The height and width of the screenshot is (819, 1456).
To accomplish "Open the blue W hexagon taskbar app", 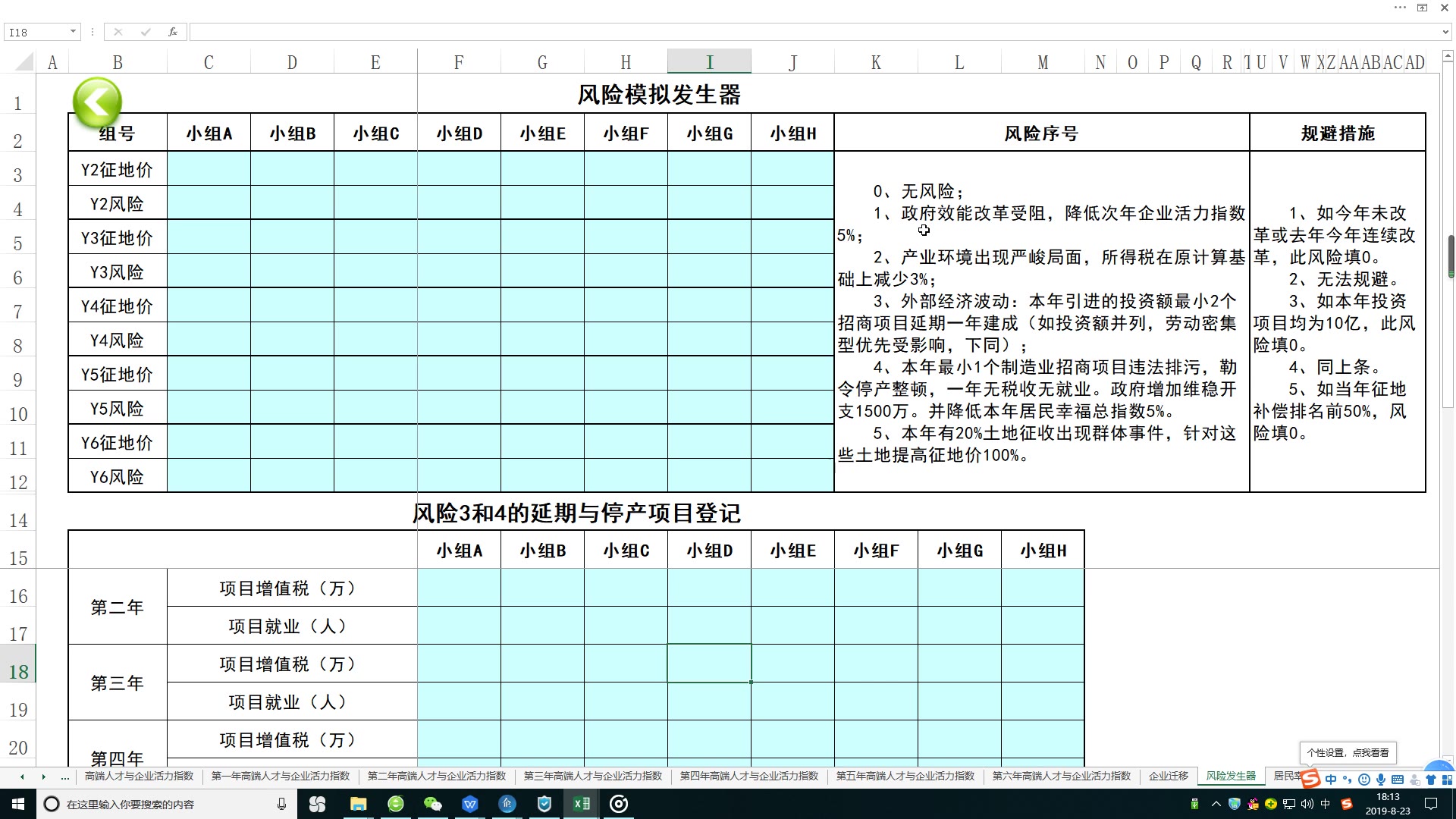I will tap(469, 804).
